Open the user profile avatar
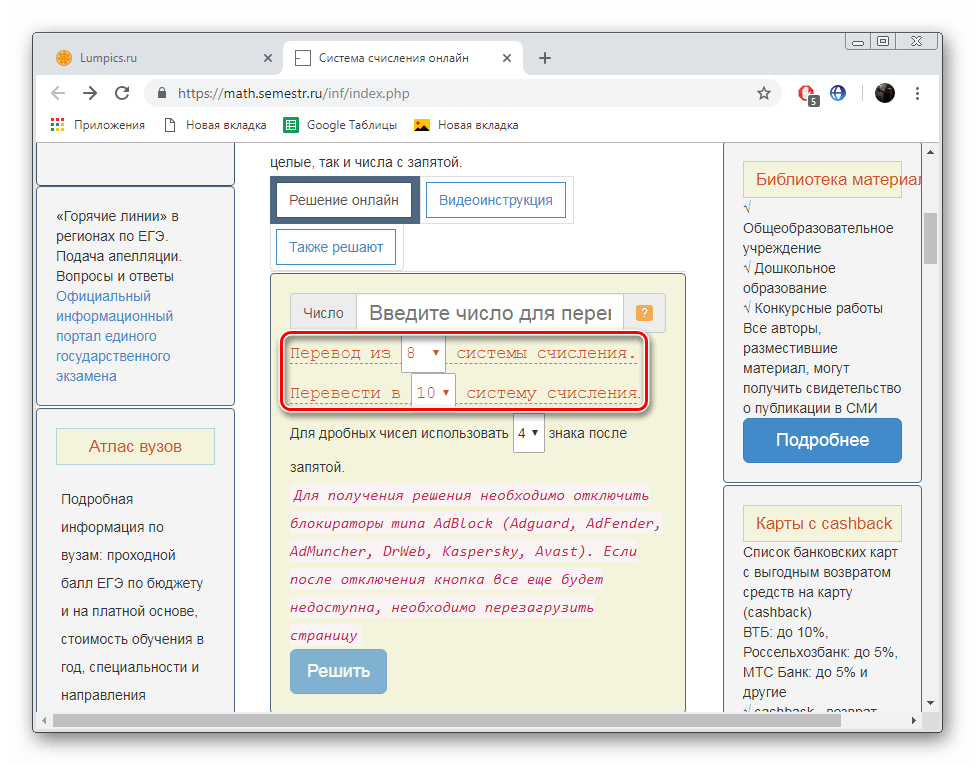975x765 pixels. tap(884, 93)
